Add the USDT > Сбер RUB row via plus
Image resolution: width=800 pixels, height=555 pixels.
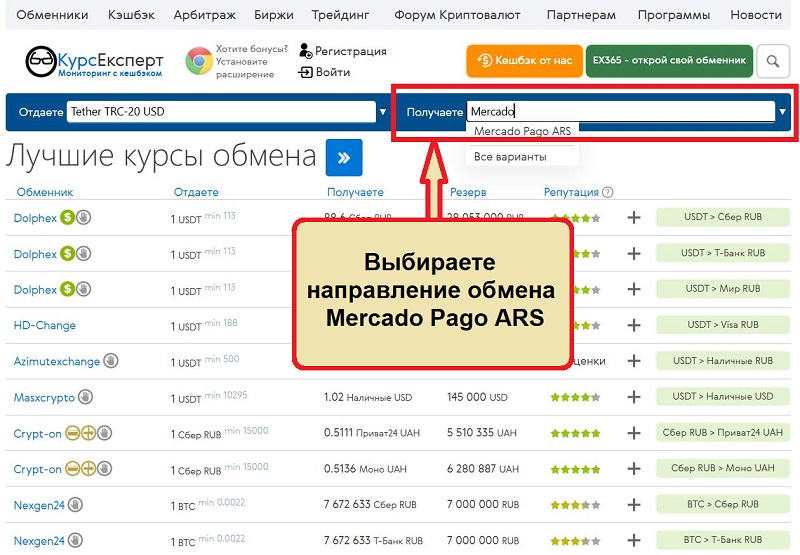point(634,217)
